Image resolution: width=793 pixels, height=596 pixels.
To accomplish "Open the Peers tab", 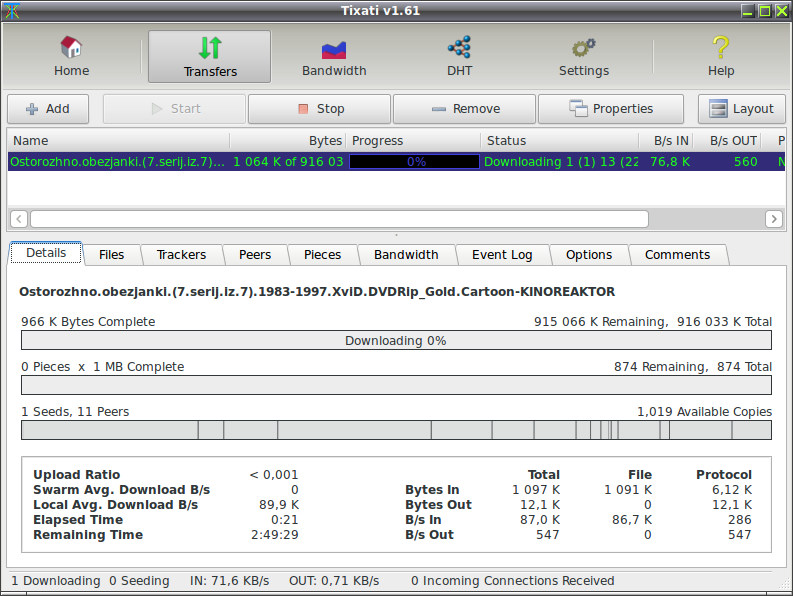I will pyautogui.click(x=255, y=254).
